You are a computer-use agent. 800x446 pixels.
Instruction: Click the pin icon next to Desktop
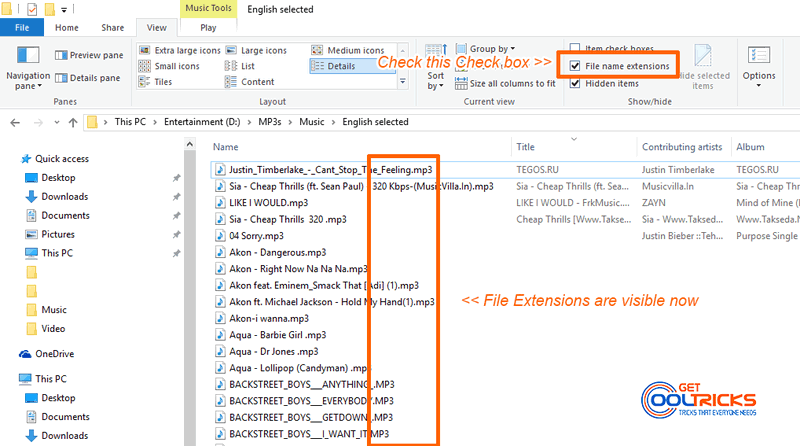coord(176,178)
